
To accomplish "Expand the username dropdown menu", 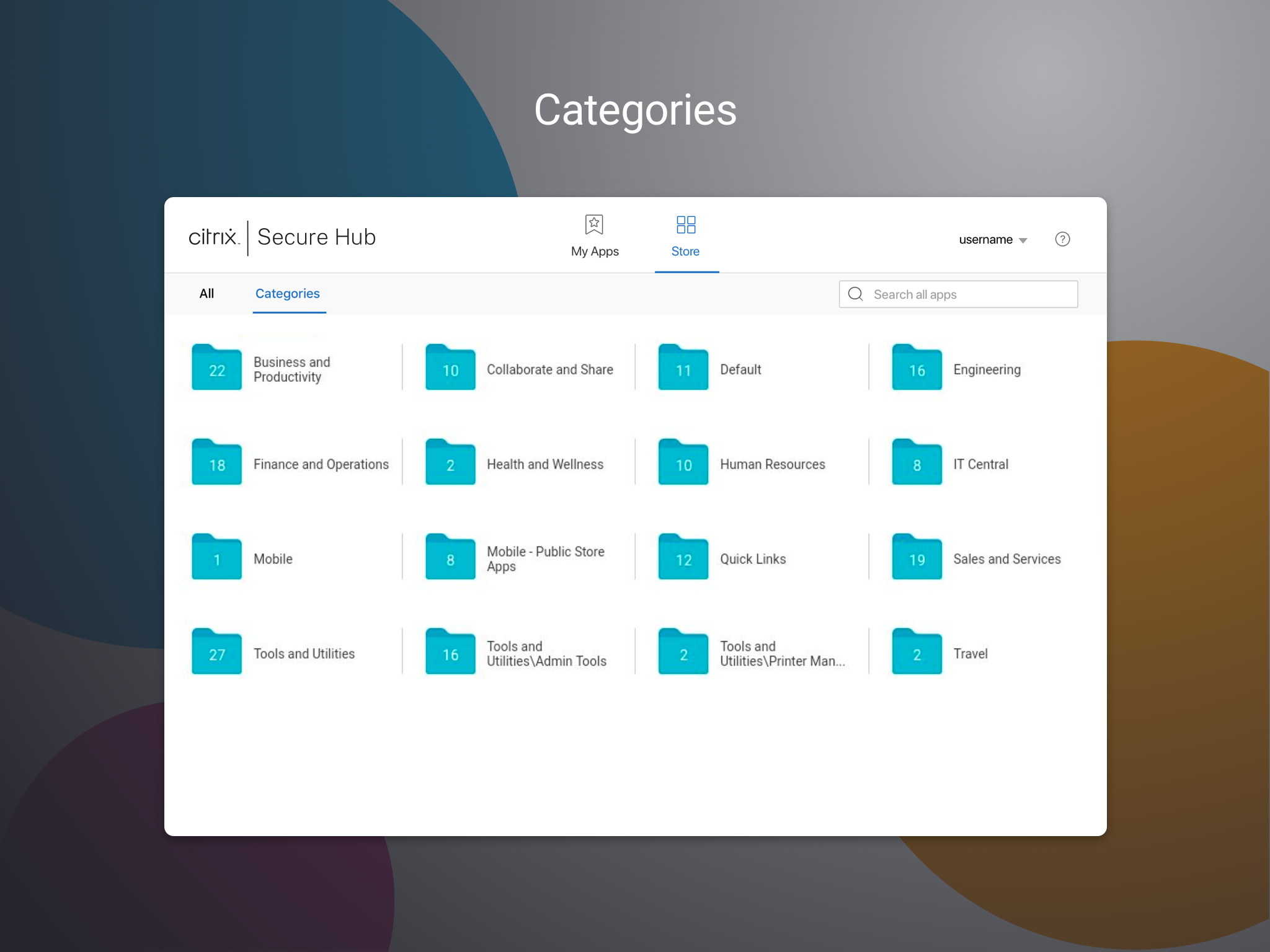I will coord(993,240).
